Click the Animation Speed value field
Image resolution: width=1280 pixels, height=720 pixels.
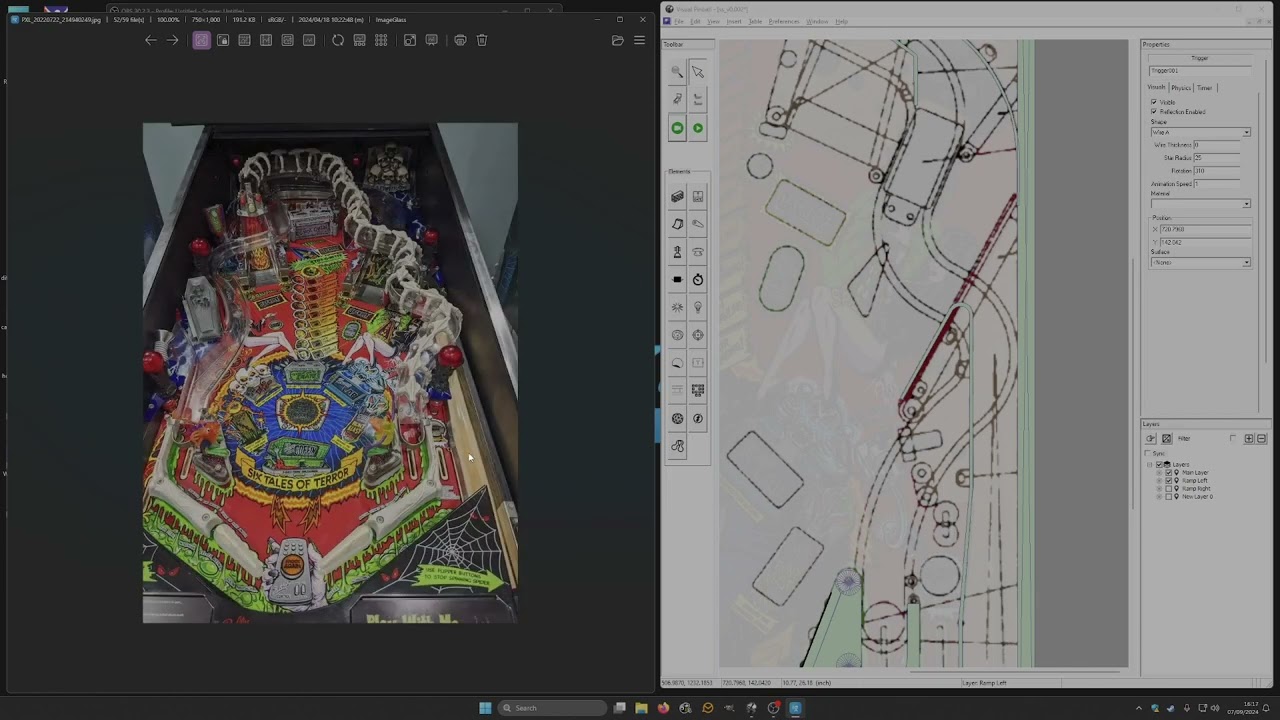pyautogui.click(x=1216, y=184)
